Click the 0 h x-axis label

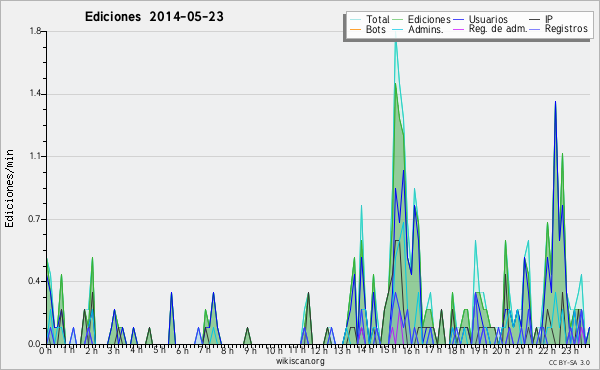pyautogui.click(x=46, y=351)
